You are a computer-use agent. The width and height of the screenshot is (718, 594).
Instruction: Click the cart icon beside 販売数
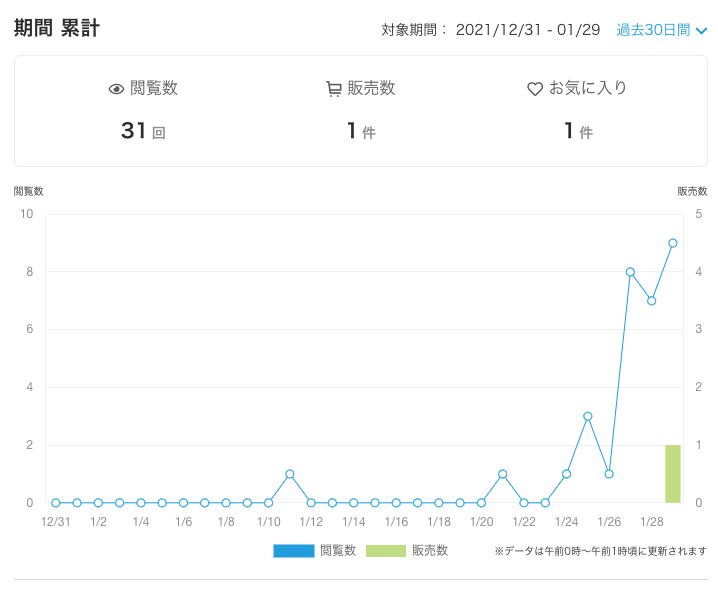pos(334,89)
